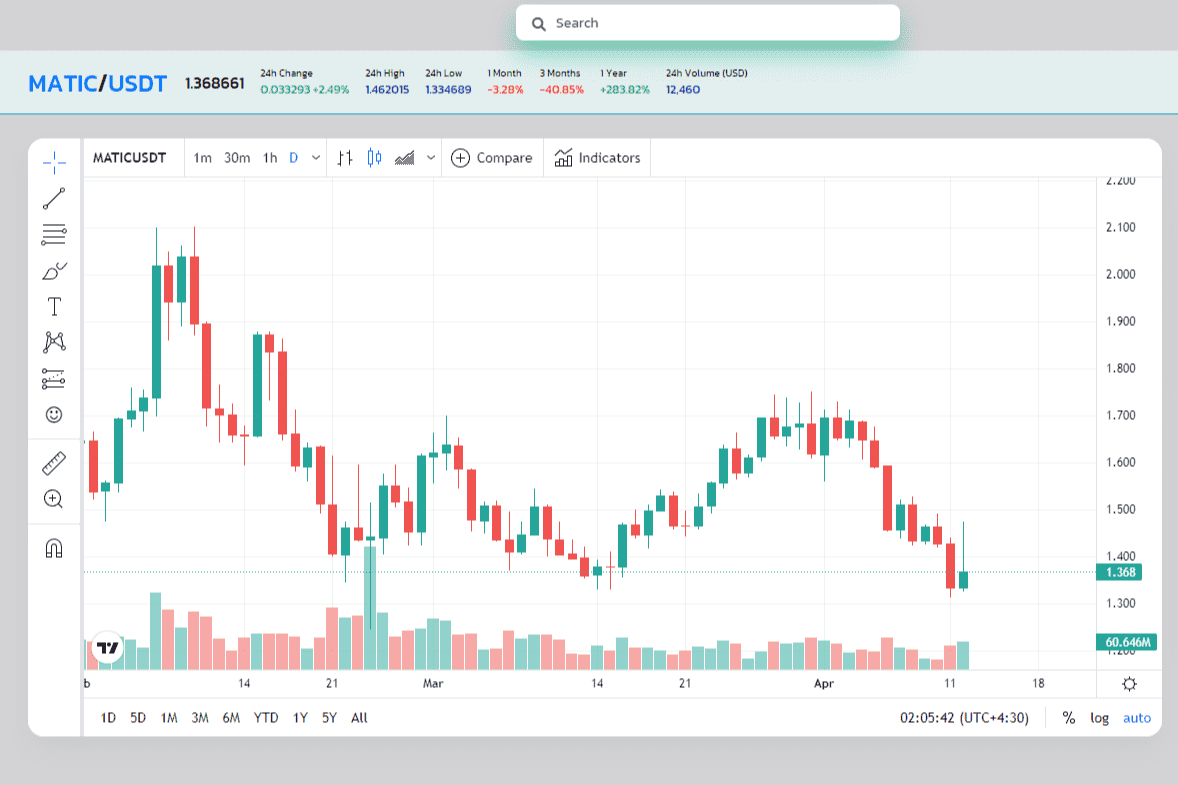Image resolution: width=1178 pixels, height=785 pixels.
Task: Select the crosshair cursor tool
Action: pyautogui.click(x=54, y=162)
